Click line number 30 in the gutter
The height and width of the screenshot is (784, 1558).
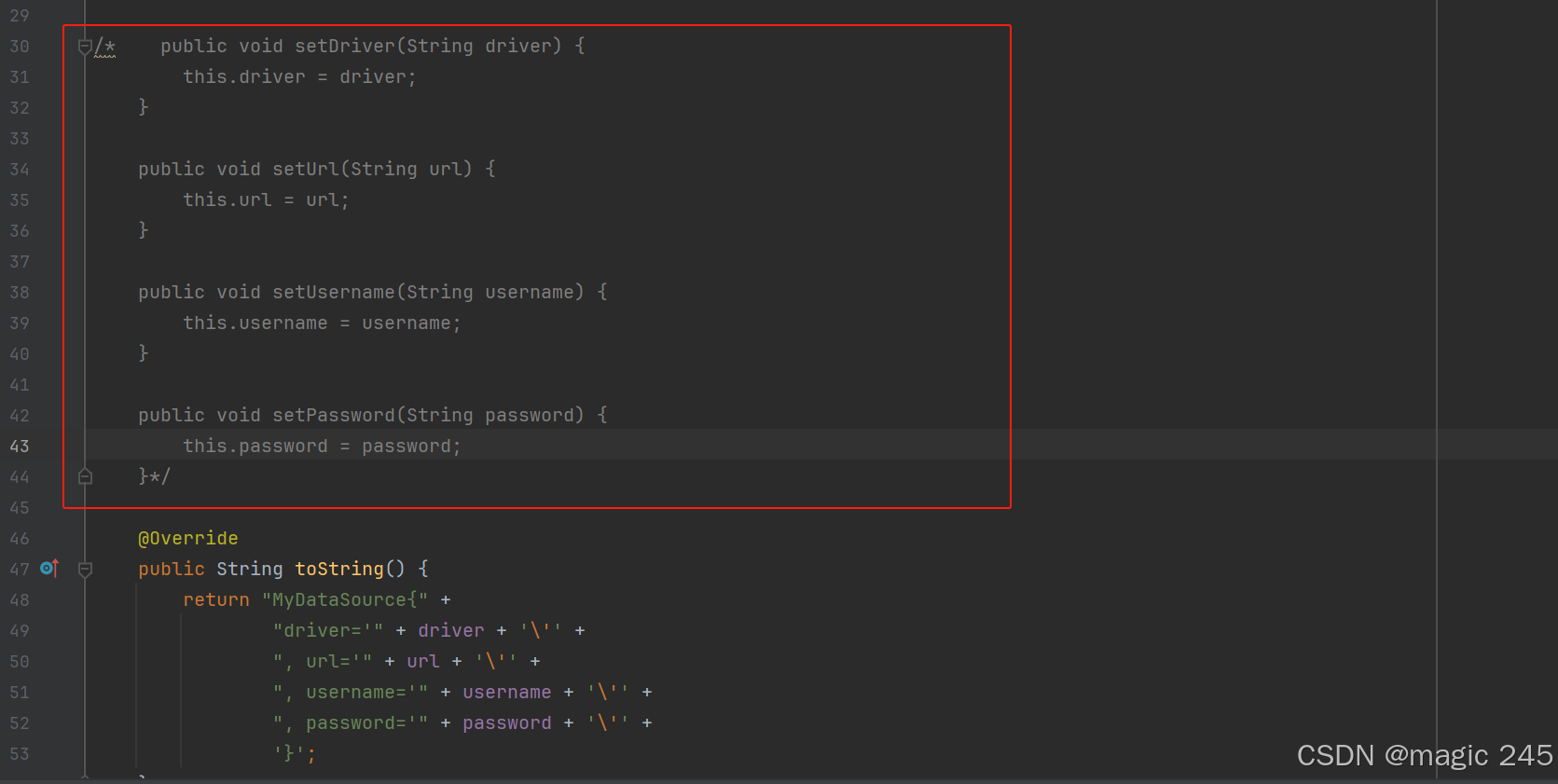(x=20, y=47)
